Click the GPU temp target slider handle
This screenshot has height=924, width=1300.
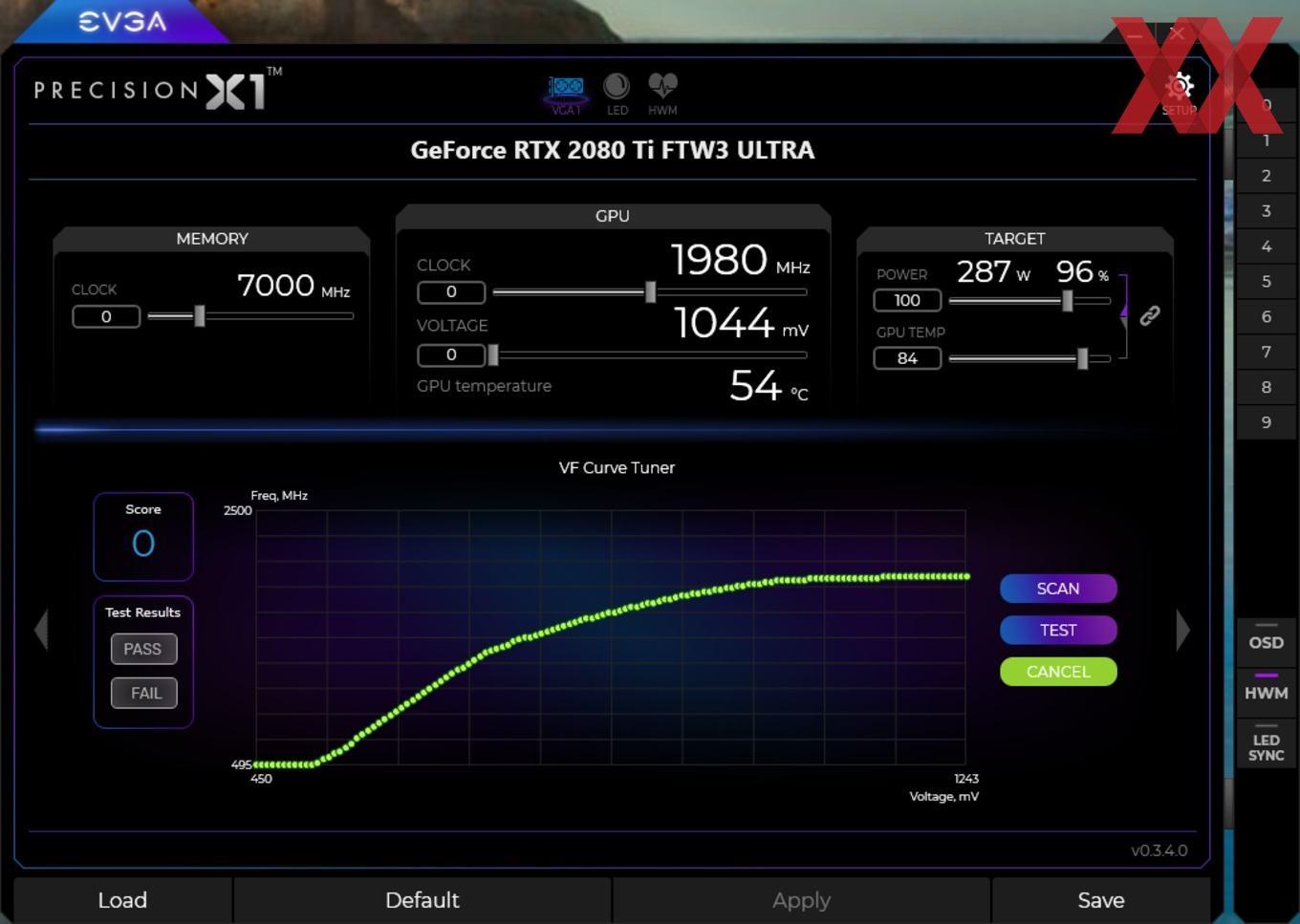1083,358
